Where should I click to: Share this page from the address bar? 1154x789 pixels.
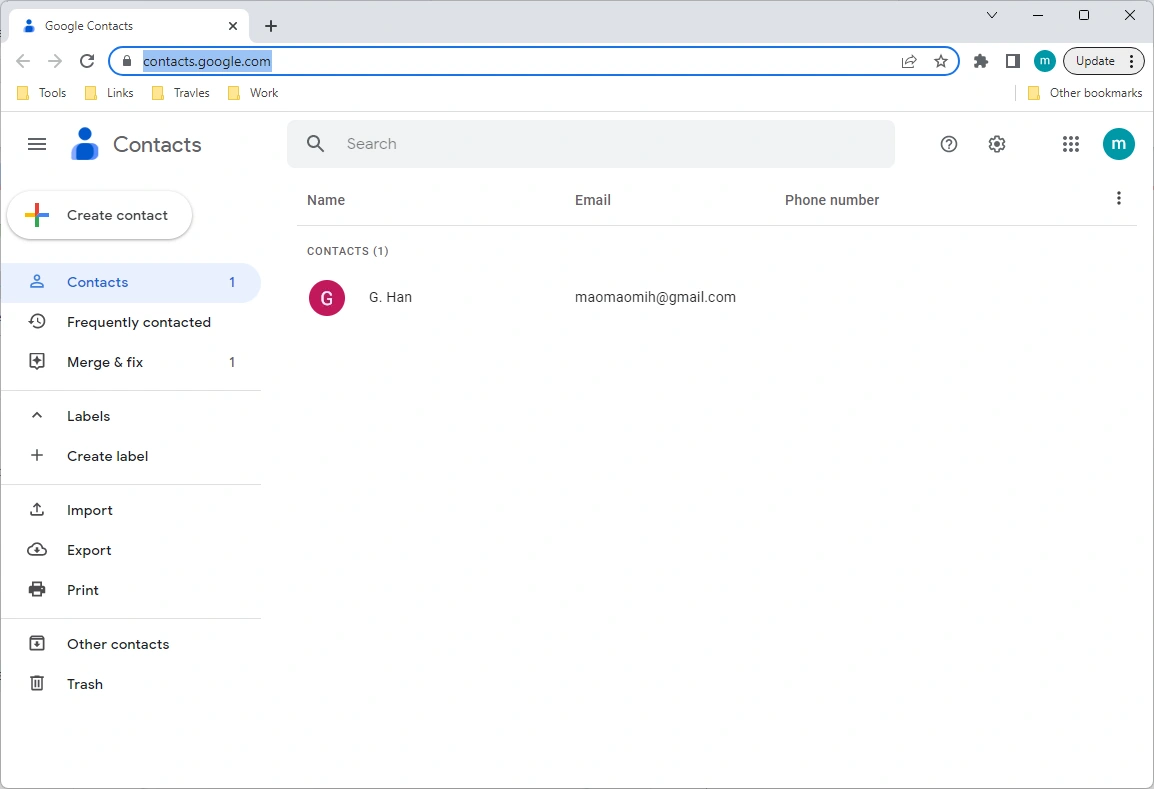pyautogui.click(x=909, y=61)
